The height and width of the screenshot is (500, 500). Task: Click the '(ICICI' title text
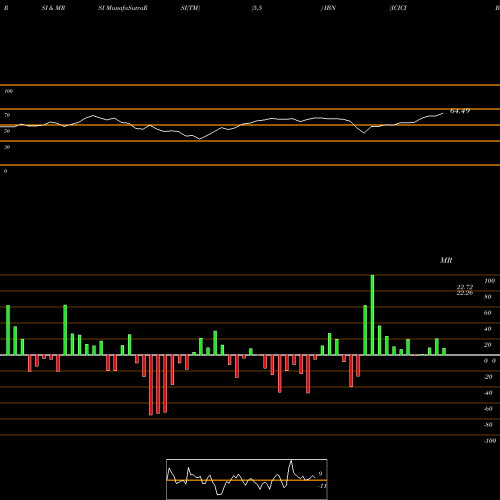[398, 8]
